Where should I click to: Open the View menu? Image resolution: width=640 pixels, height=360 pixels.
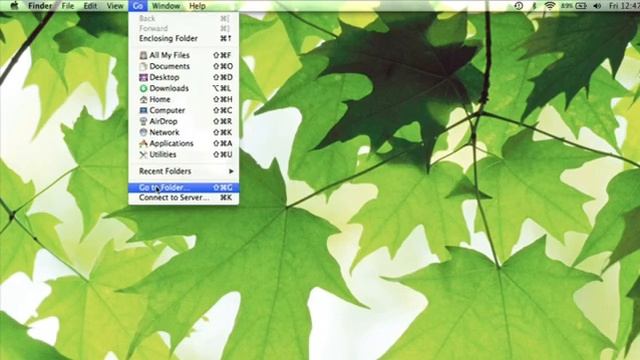(x=115, y=6)
